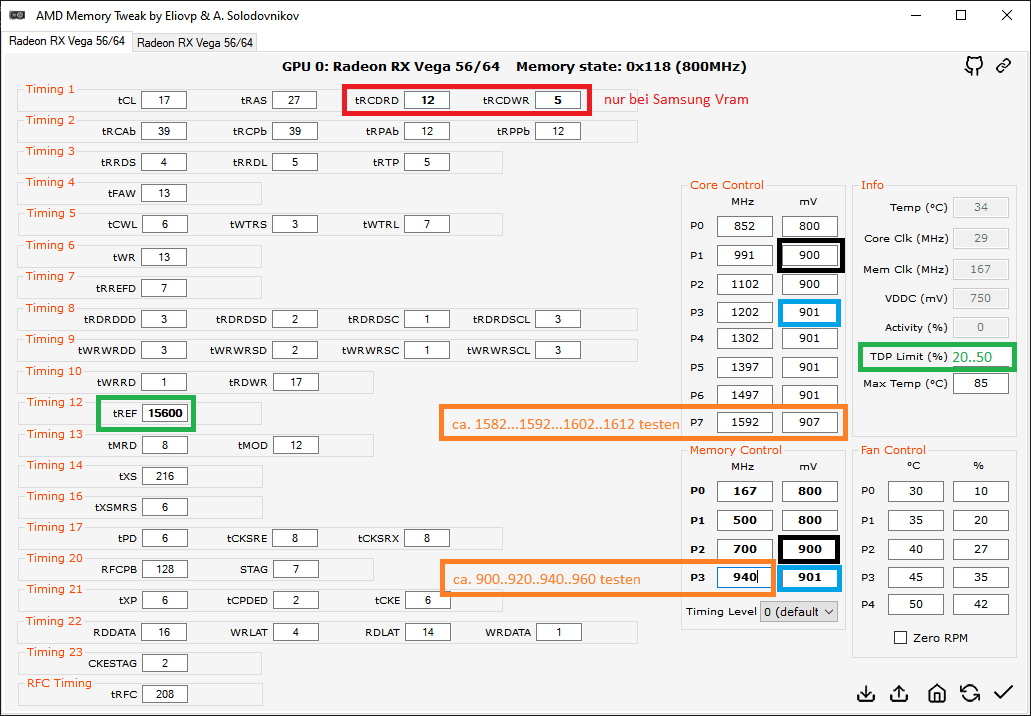Click Memory Control P3 MHz field 940
1031x716 pixels.
click(x=744, y=577)
